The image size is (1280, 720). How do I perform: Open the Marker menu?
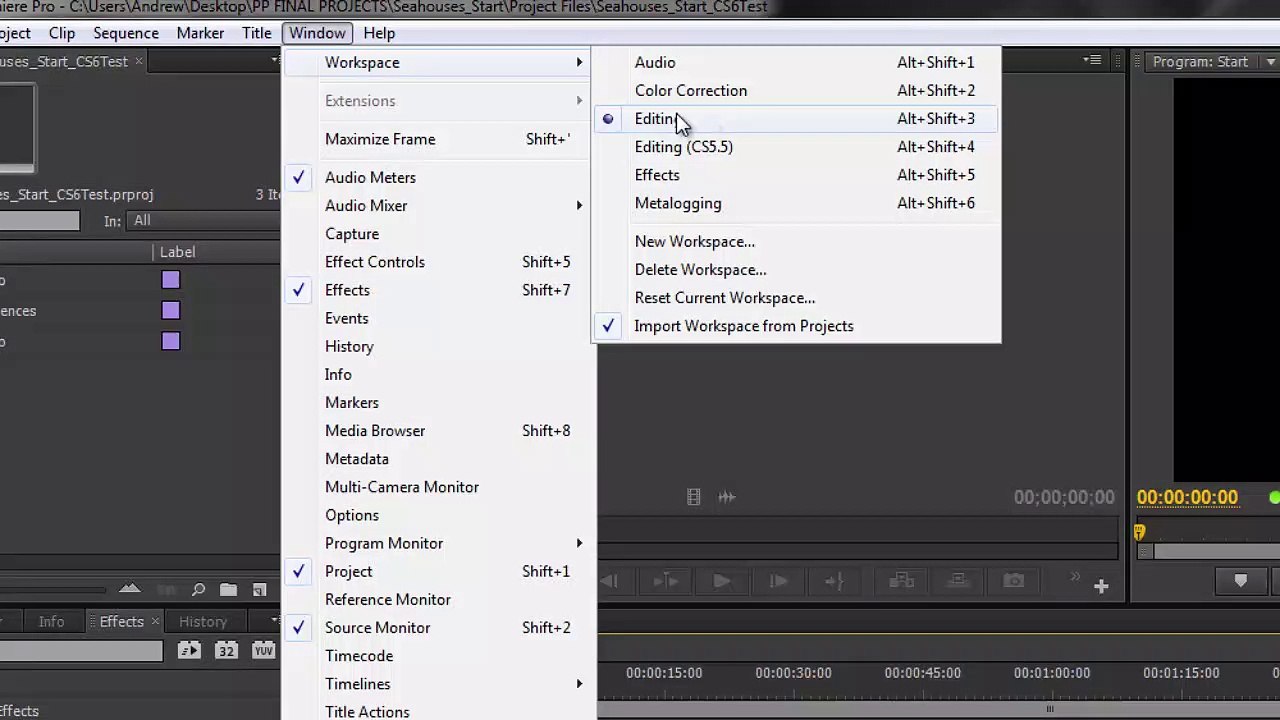point(200,33)
